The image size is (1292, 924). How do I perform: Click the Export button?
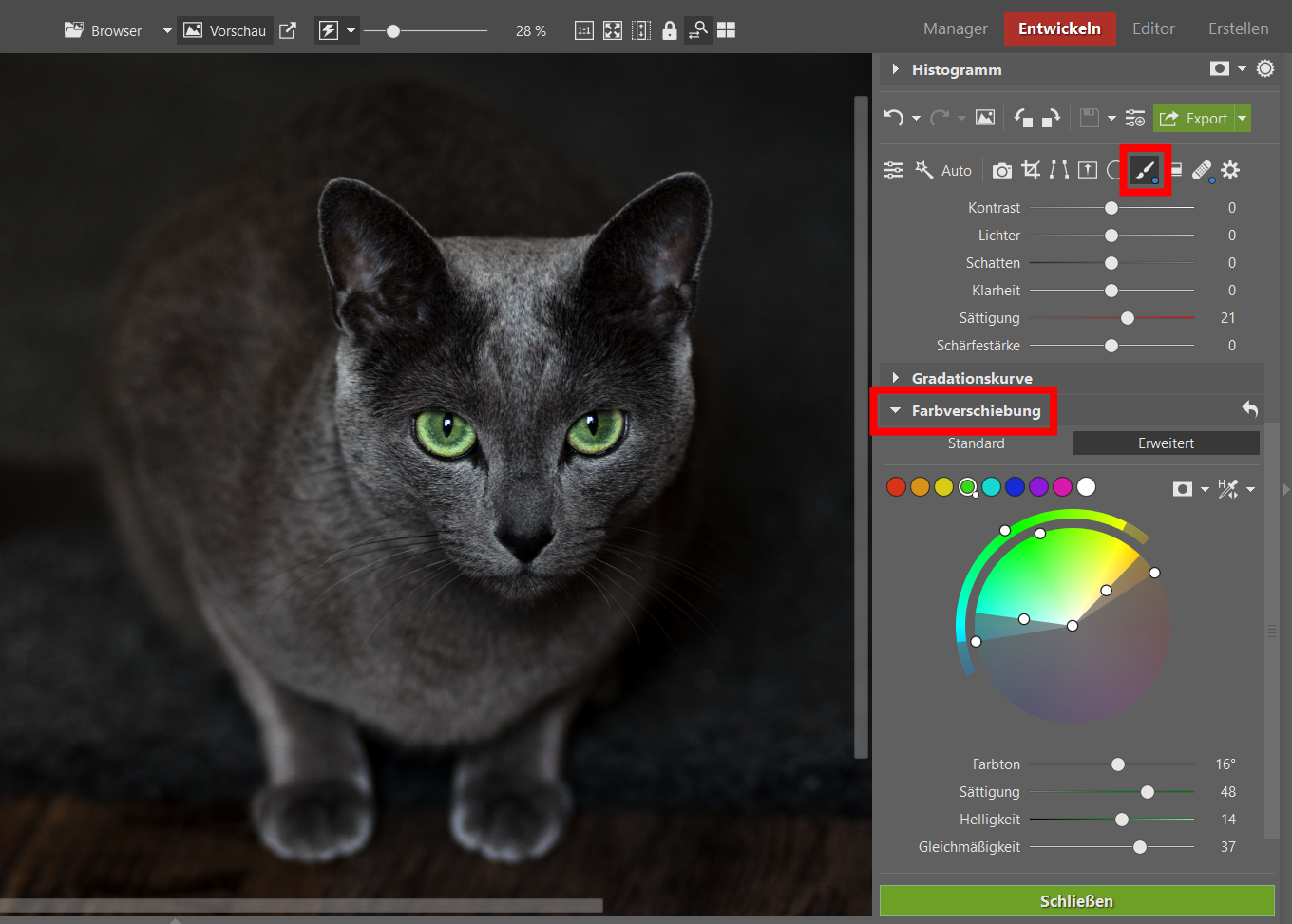(x=1194, y=119)
